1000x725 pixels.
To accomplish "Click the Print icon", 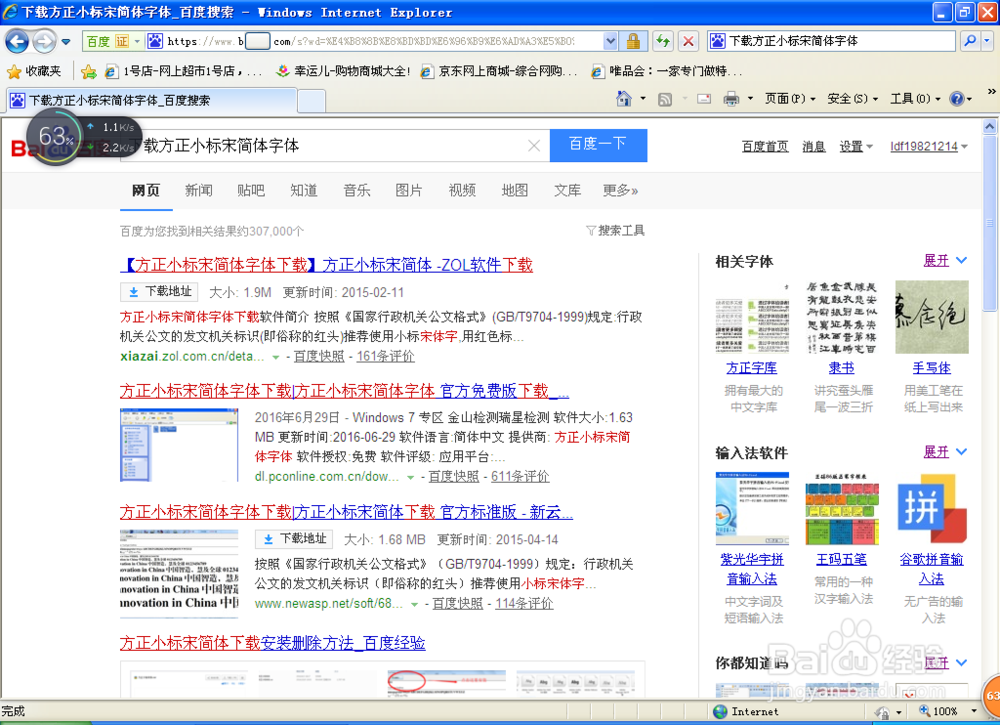I will point(731,99).
